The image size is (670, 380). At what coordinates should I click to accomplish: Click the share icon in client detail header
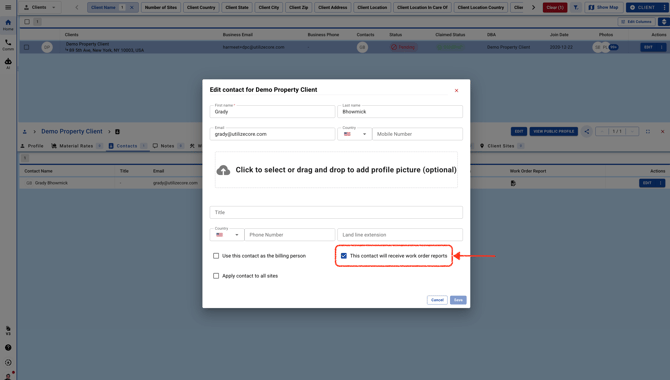586,132
